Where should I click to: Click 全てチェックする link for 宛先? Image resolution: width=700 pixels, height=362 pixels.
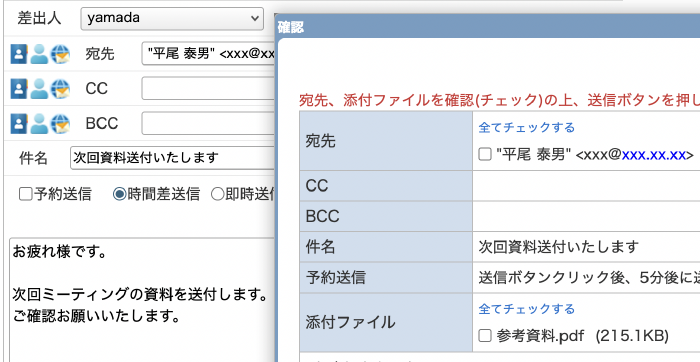coord(526,128)
